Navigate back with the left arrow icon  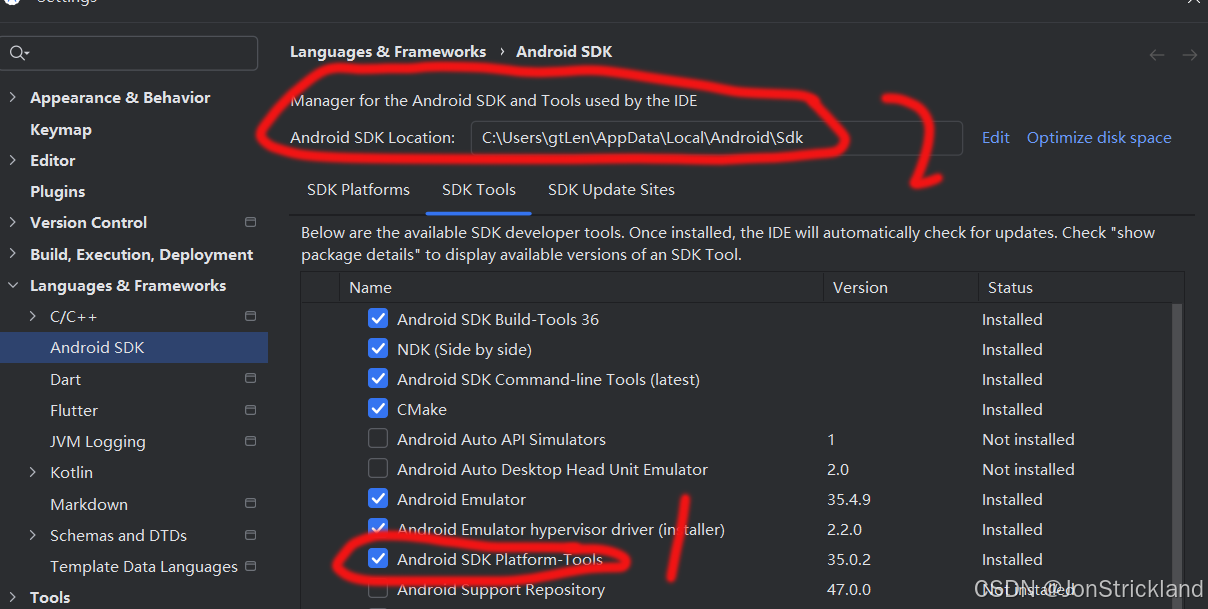tap(1156, 55)
